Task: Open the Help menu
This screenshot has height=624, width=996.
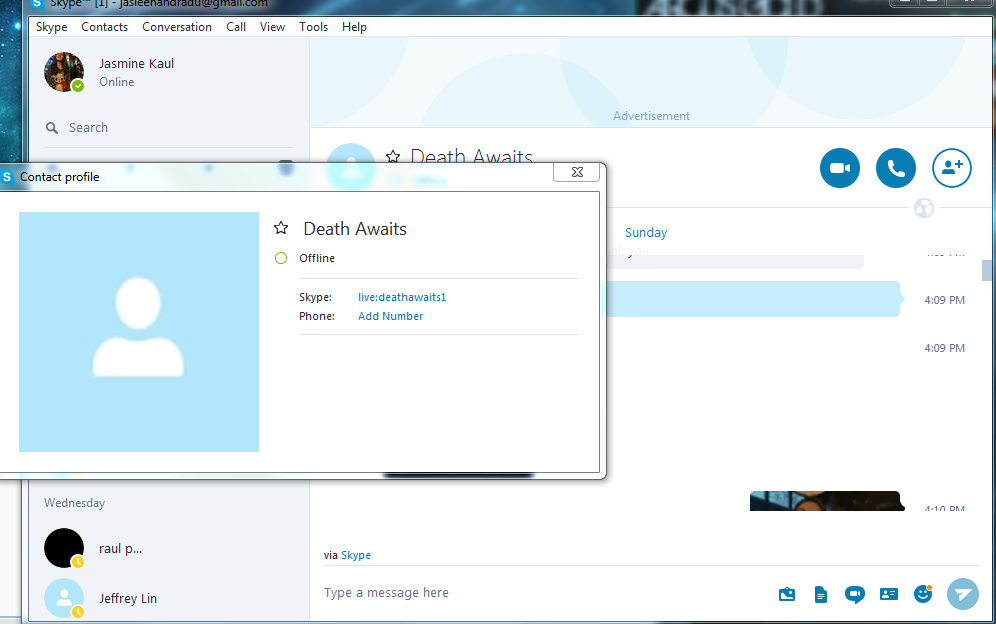Action: tap(354, 27)
